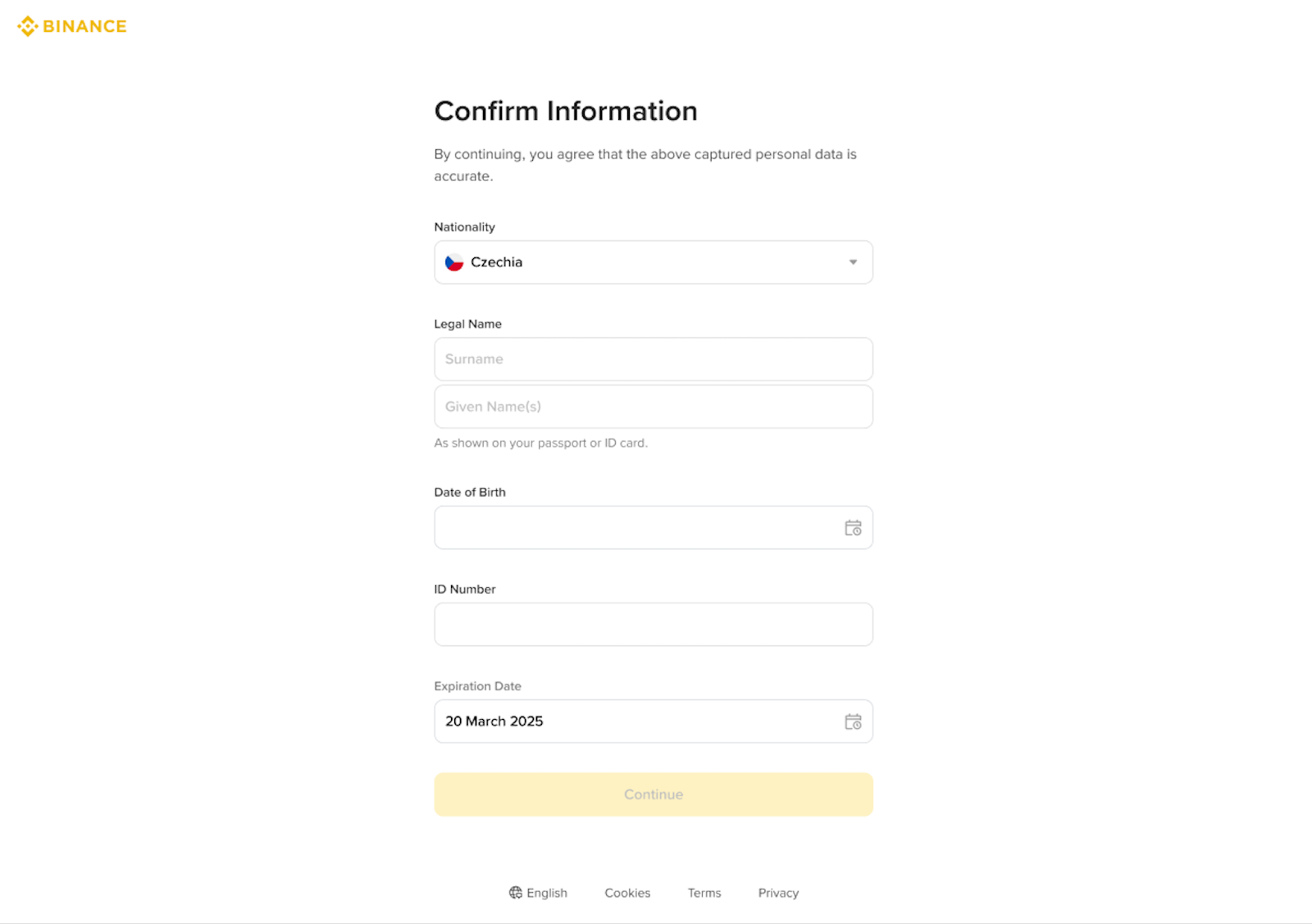1312x924 pixels.
Task: Open the Expiration Date calendar icon
Action: click(853, 721)
